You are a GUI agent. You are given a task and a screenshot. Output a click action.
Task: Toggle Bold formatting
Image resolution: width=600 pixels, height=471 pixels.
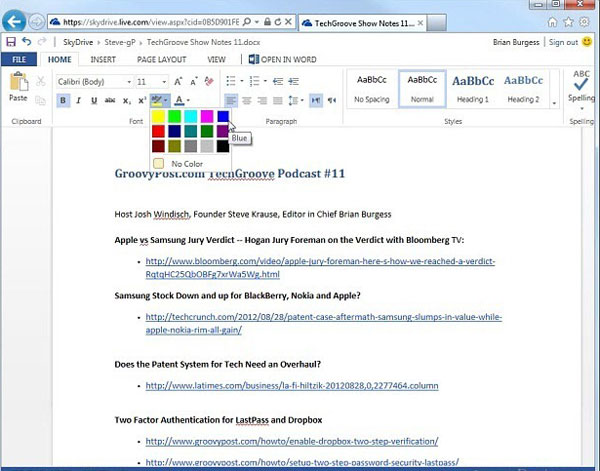[x=63, y=100]
